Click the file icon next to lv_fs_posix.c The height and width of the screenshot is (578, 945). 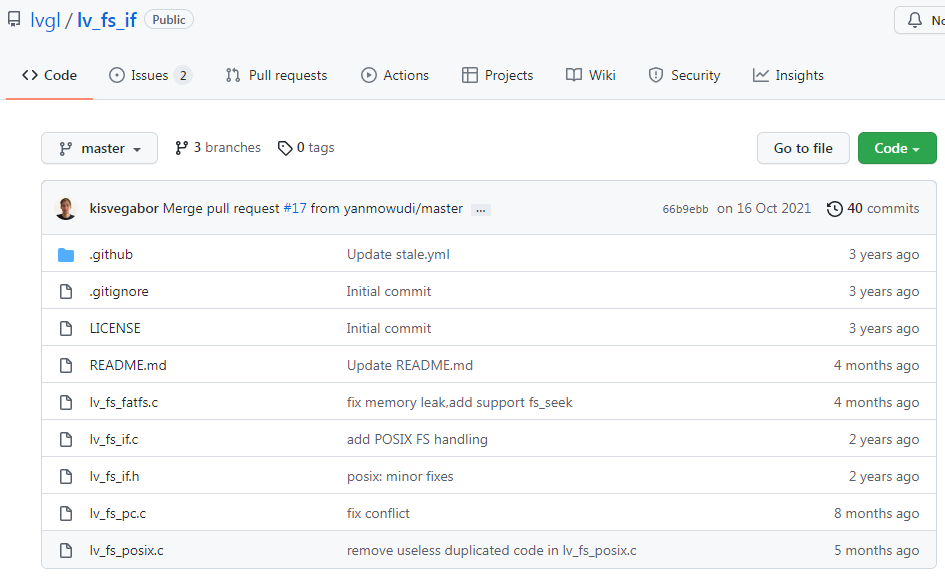click(66, 551)
